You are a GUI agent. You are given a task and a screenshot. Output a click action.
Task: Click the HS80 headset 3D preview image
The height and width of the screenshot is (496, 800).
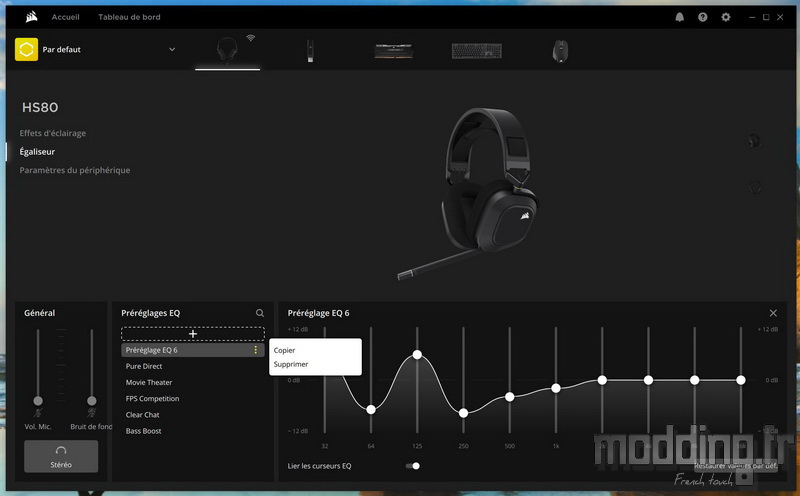click(x=468, y=194)
